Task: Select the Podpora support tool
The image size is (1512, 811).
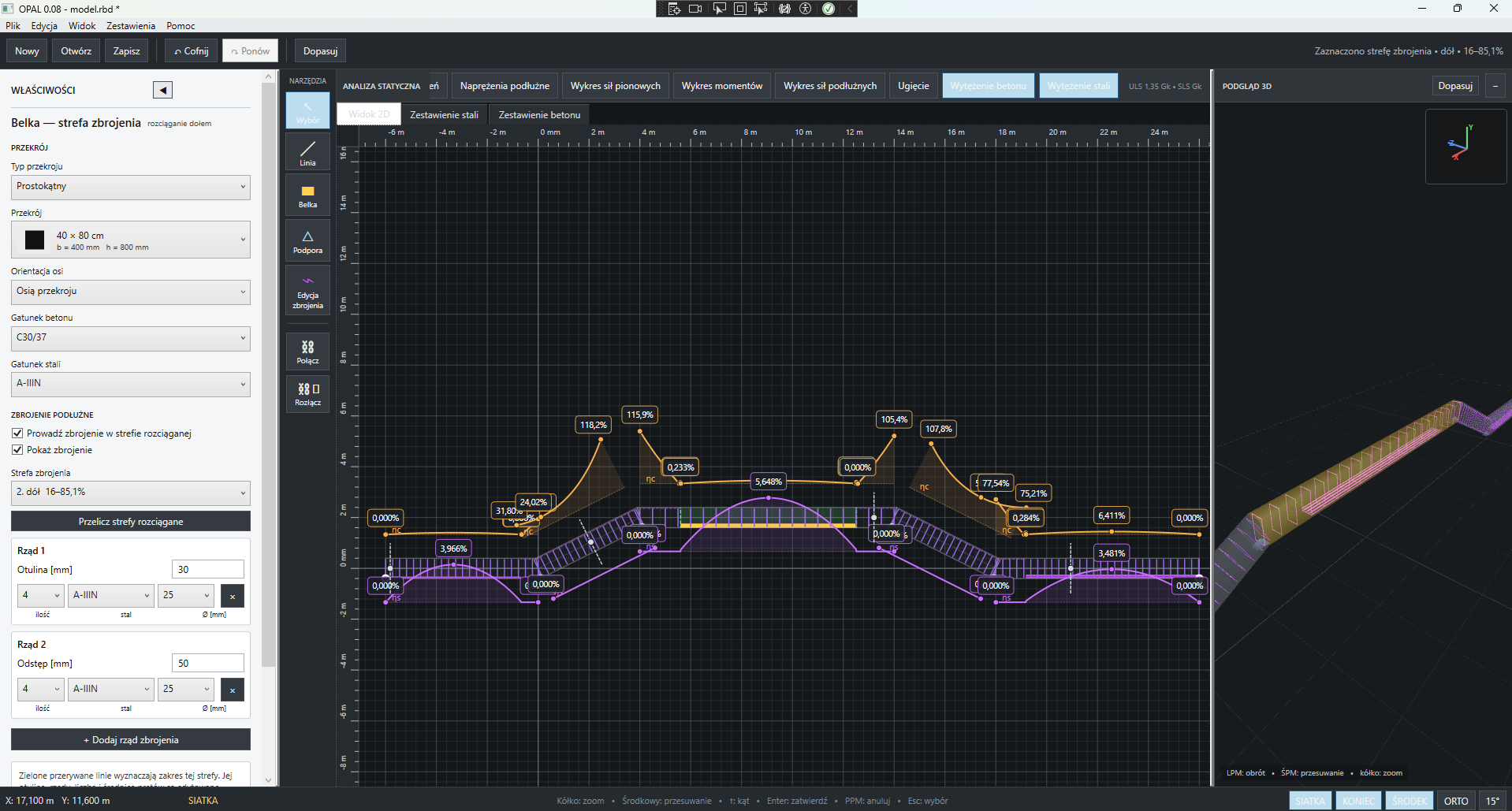Action: tap(307, 241)
